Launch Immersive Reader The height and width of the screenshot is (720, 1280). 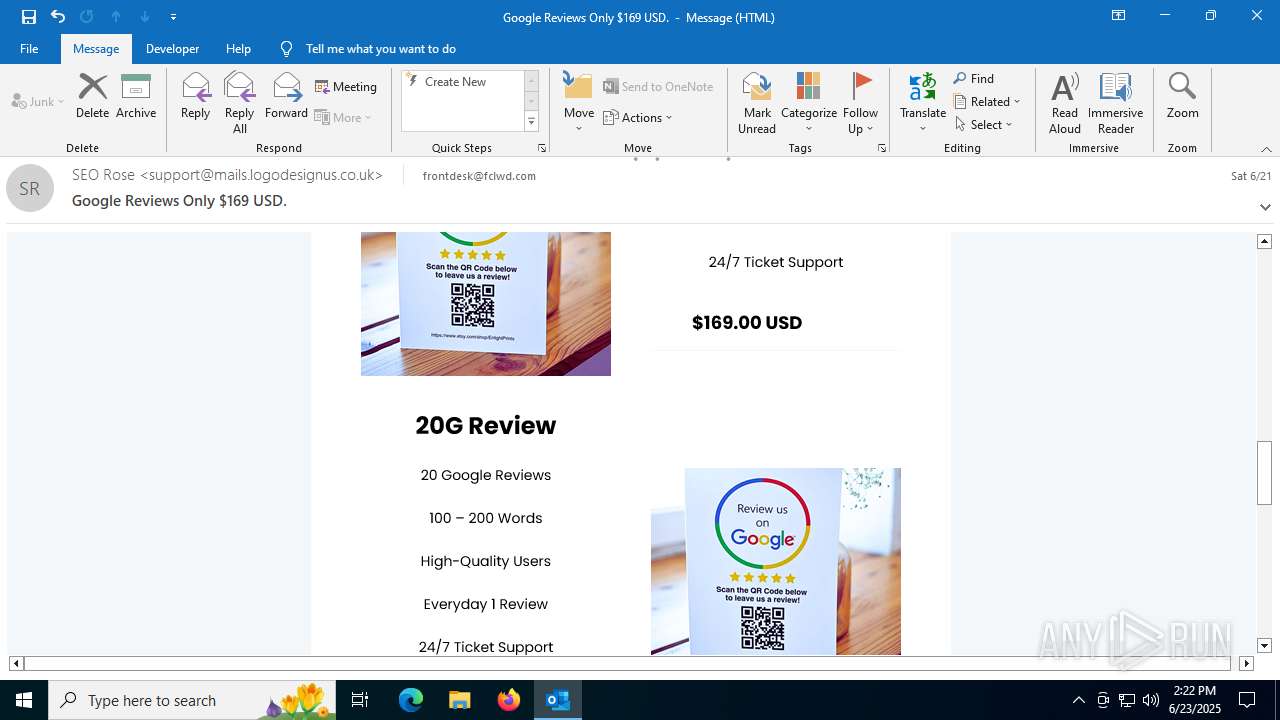pyautogui.click(x=1116, y=103)
